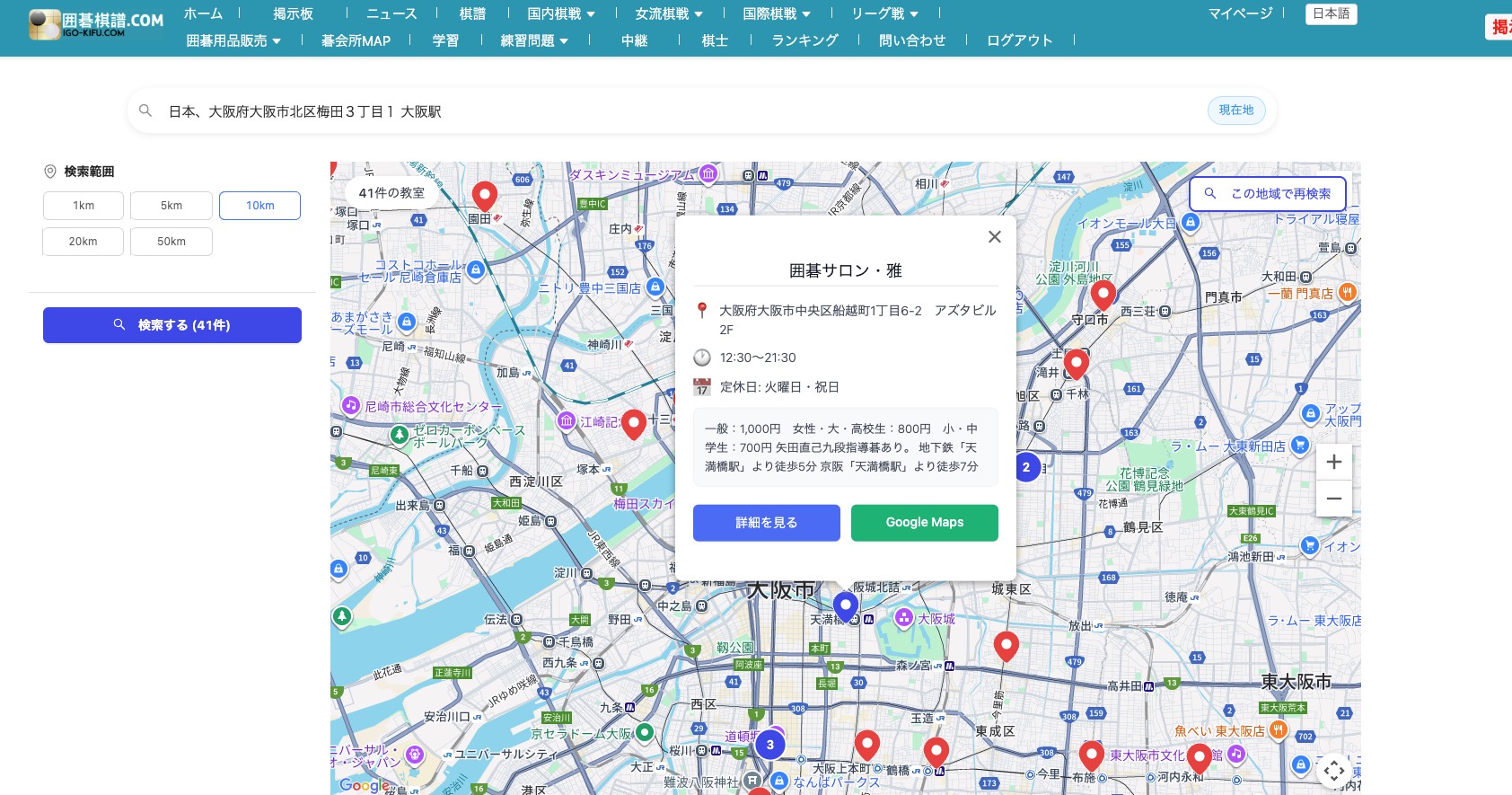Click the ニトリ豊中三国店 shopping icon
The width and height of the screenshot is (1512, 795).
pos(655,287)
